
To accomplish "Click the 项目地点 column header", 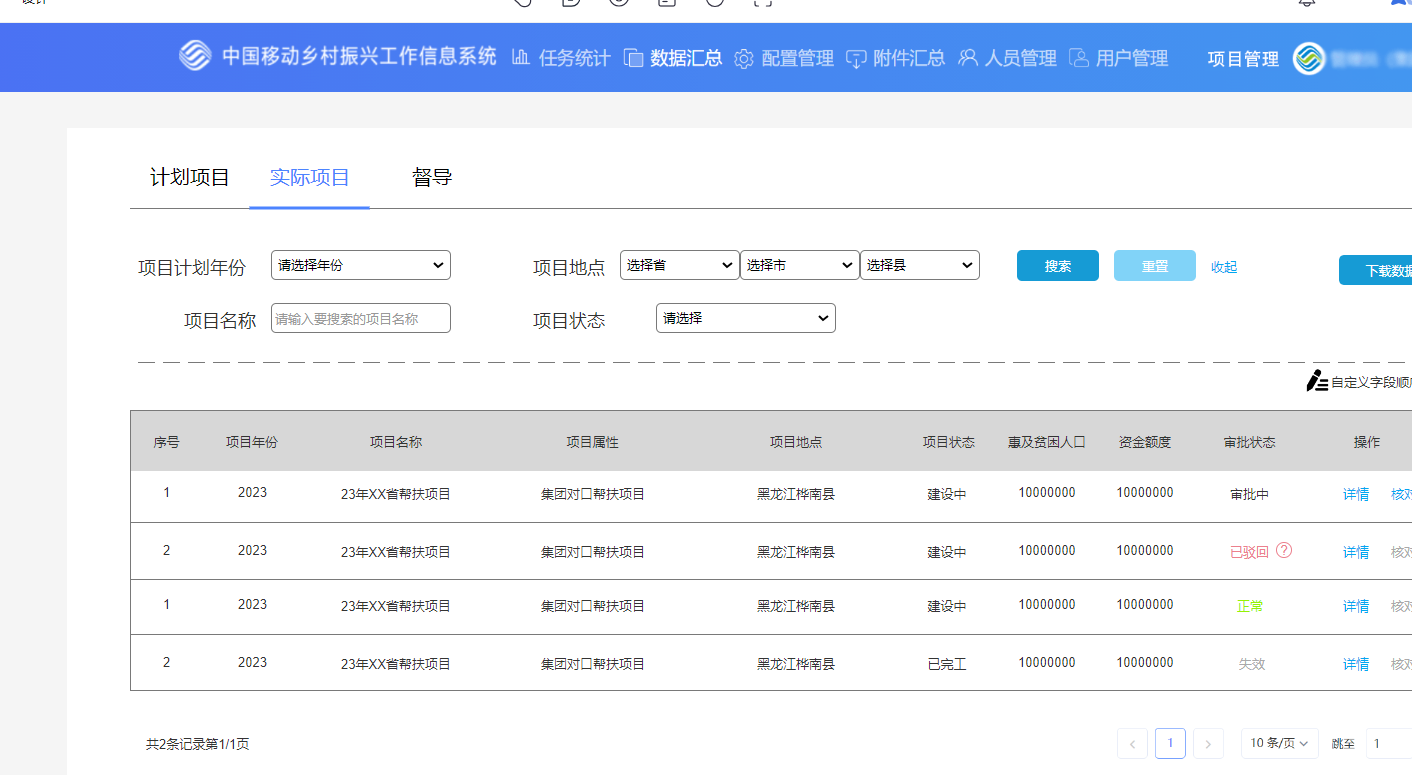I will (796, 442).
